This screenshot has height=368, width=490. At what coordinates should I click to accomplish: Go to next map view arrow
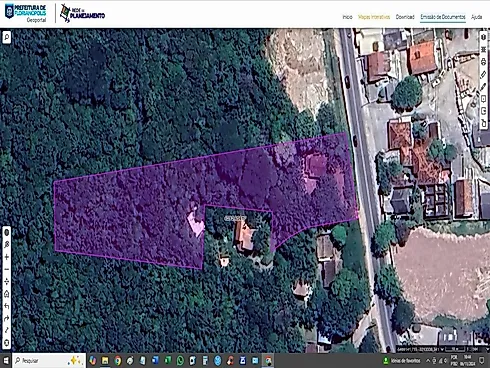coord(7,319)
